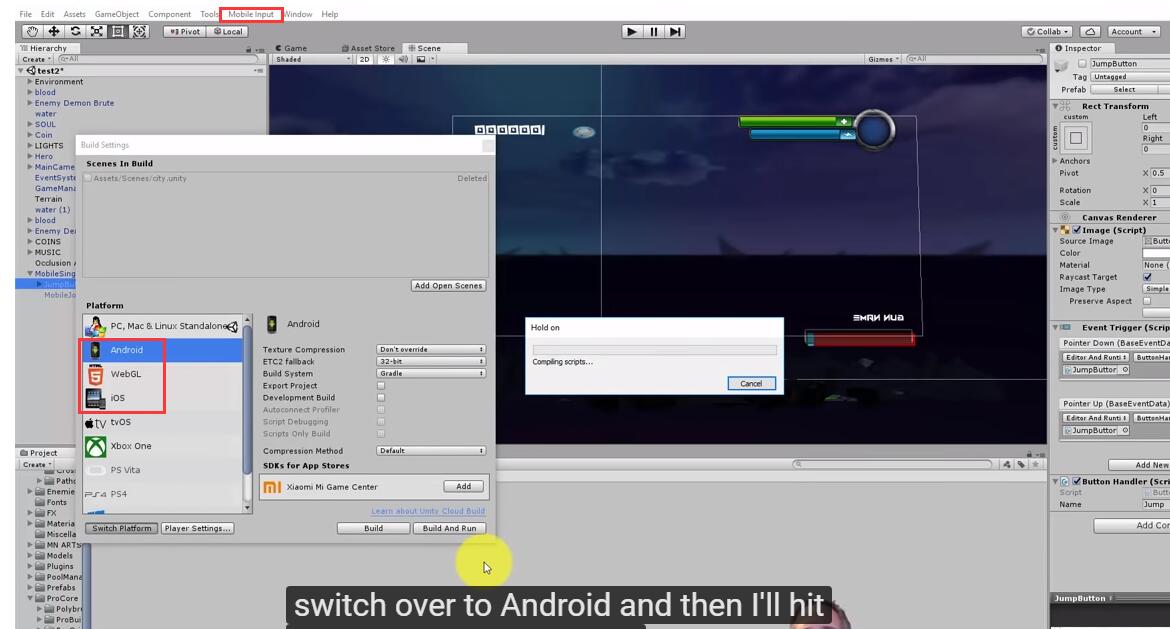This screenshot has width=1170, height=629.
Task: Toggle Image (Script) component enabled checkbox
Action: tap(1077, 230)
